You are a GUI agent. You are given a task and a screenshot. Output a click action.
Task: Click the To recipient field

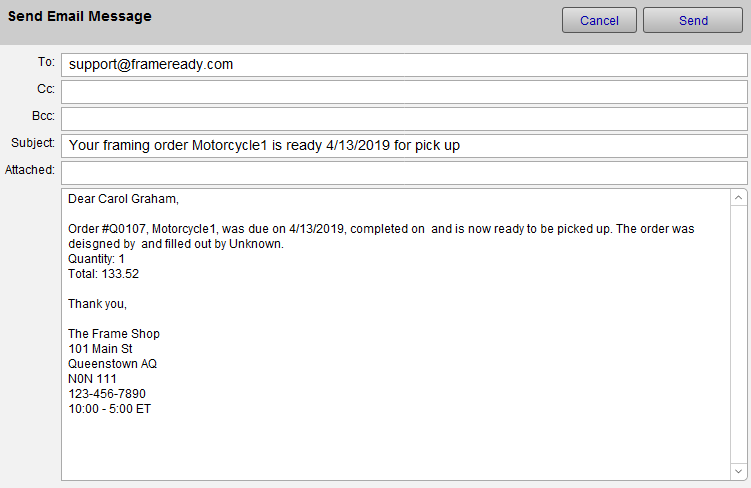pos(404,65)
